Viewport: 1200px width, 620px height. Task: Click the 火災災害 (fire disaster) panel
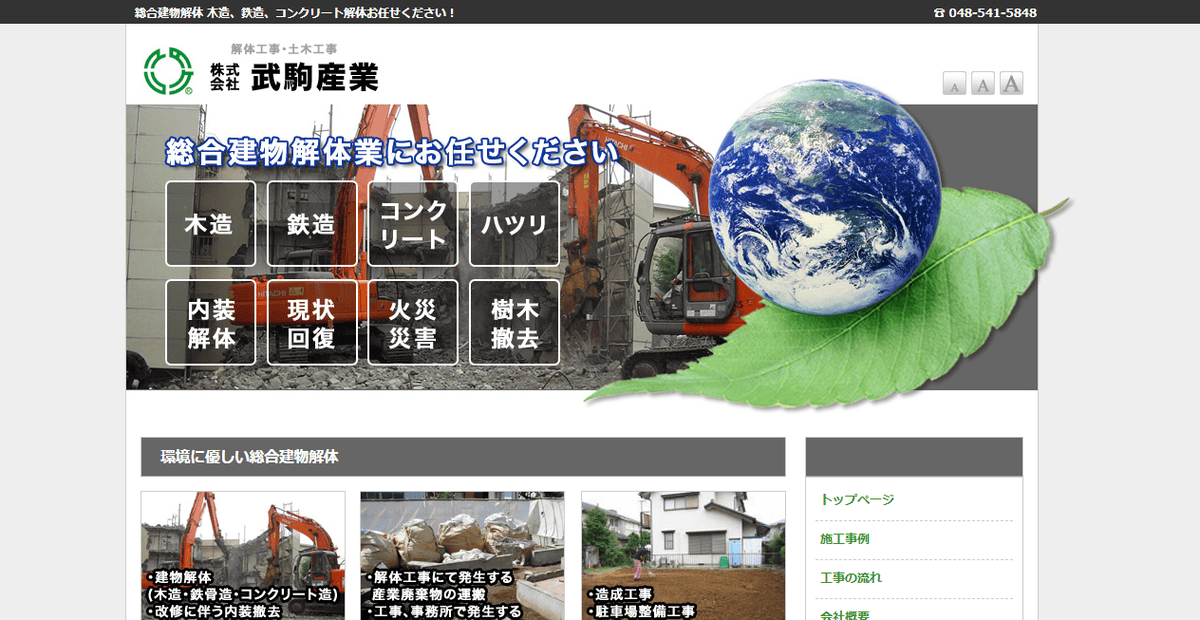point(413,322)
